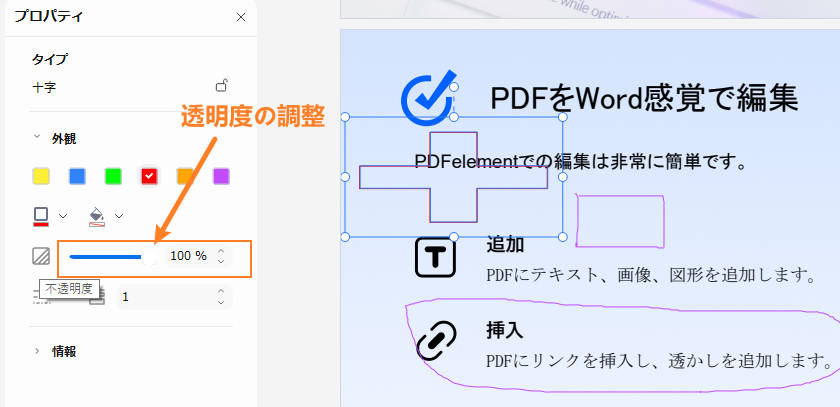Click the border color icon
Viewport: 840px width, 407px height.
[41, 215]
